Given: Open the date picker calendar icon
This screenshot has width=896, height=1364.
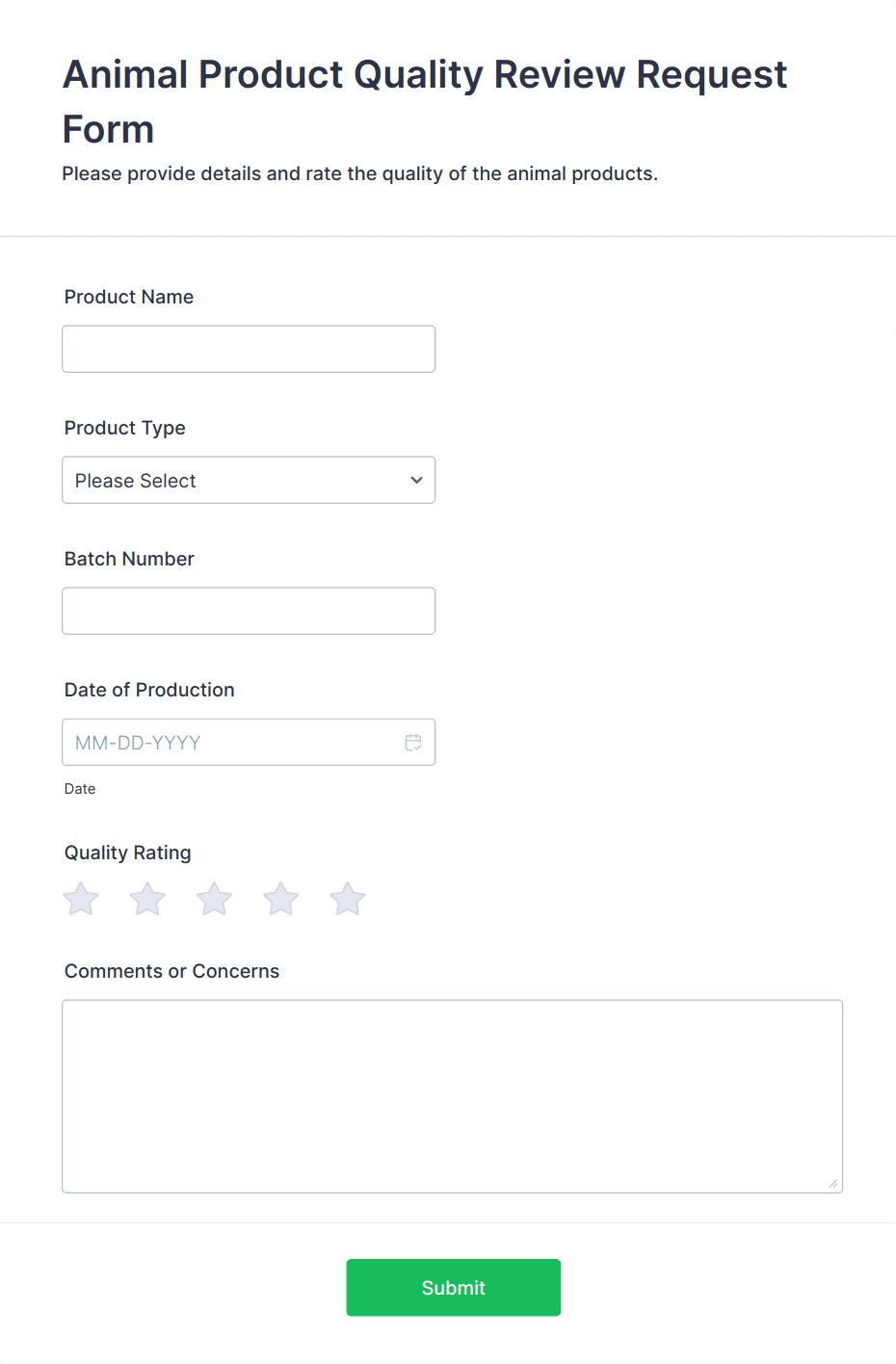Looking at the screenshot, I should point(413,742).
